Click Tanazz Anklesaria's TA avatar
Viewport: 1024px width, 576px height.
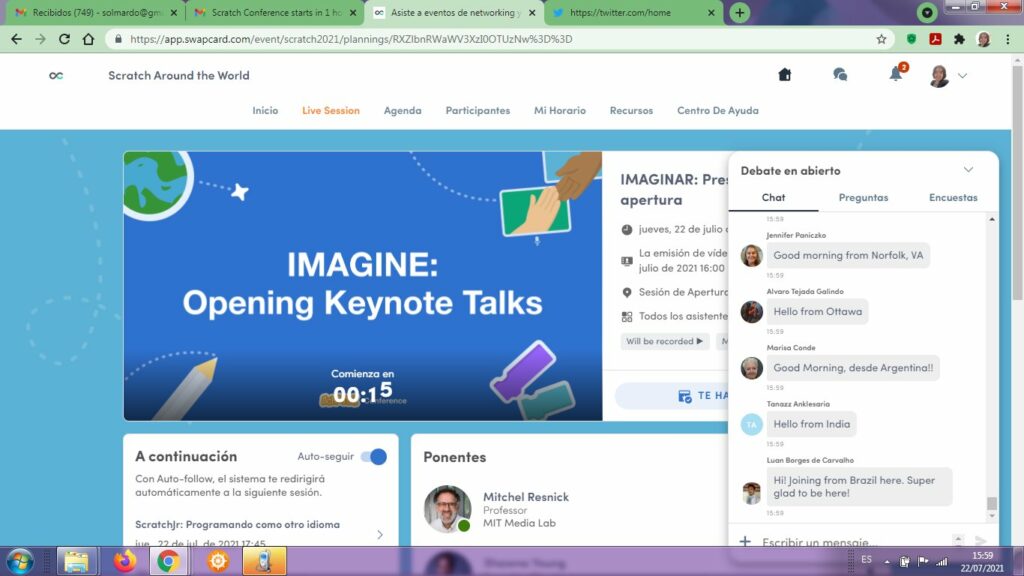coord(751,424)
